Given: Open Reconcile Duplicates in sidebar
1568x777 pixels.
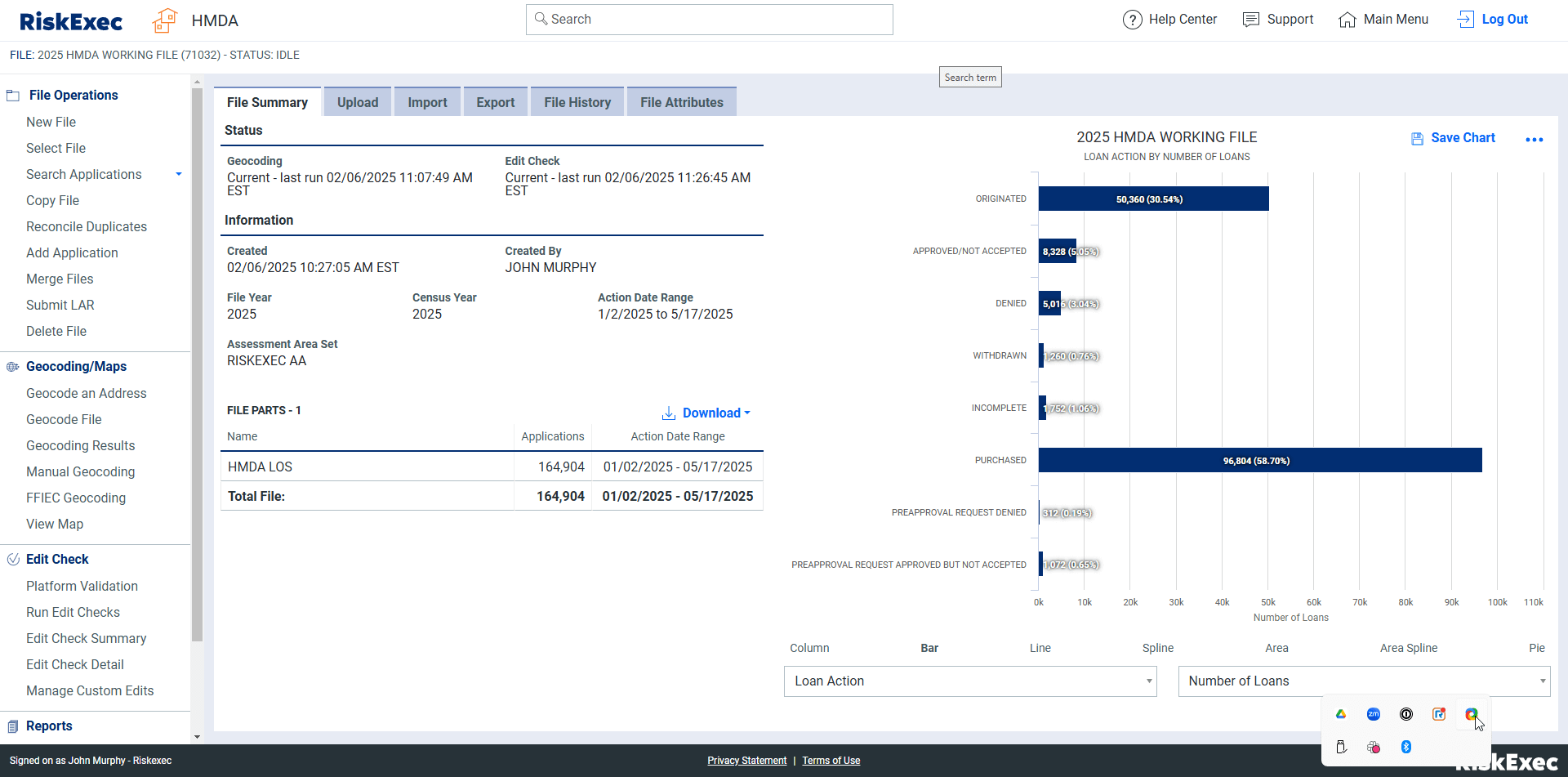Looking at the screenshot, I should [87, 226].
